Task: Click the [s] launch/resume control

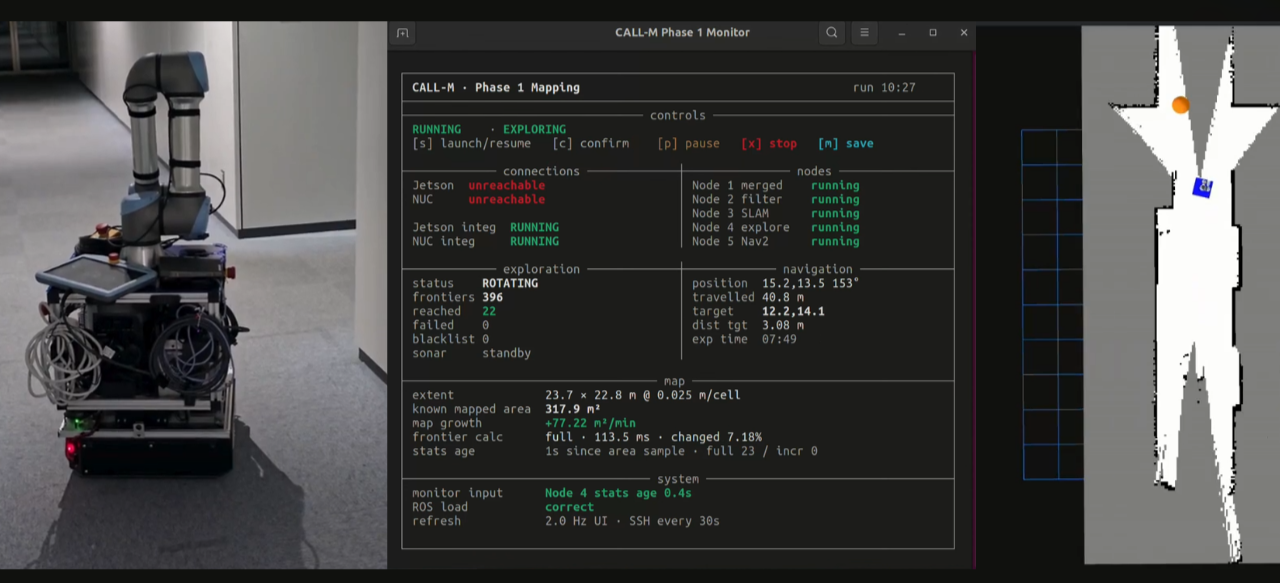Action: click(x=472, y=144)
